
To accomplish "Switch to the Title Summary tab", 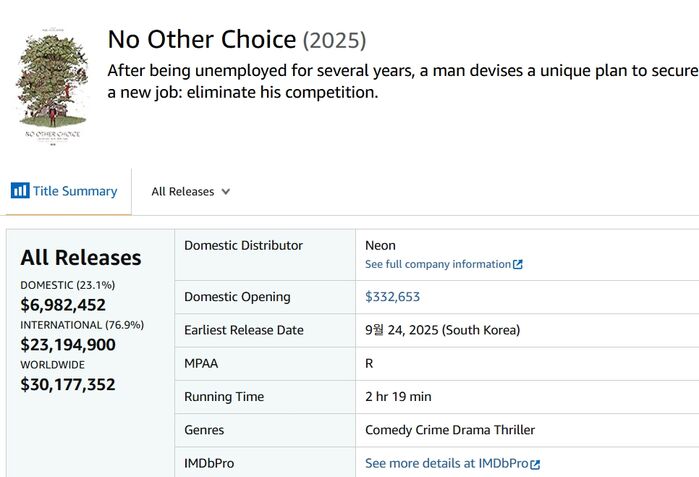I will [64, 191].
